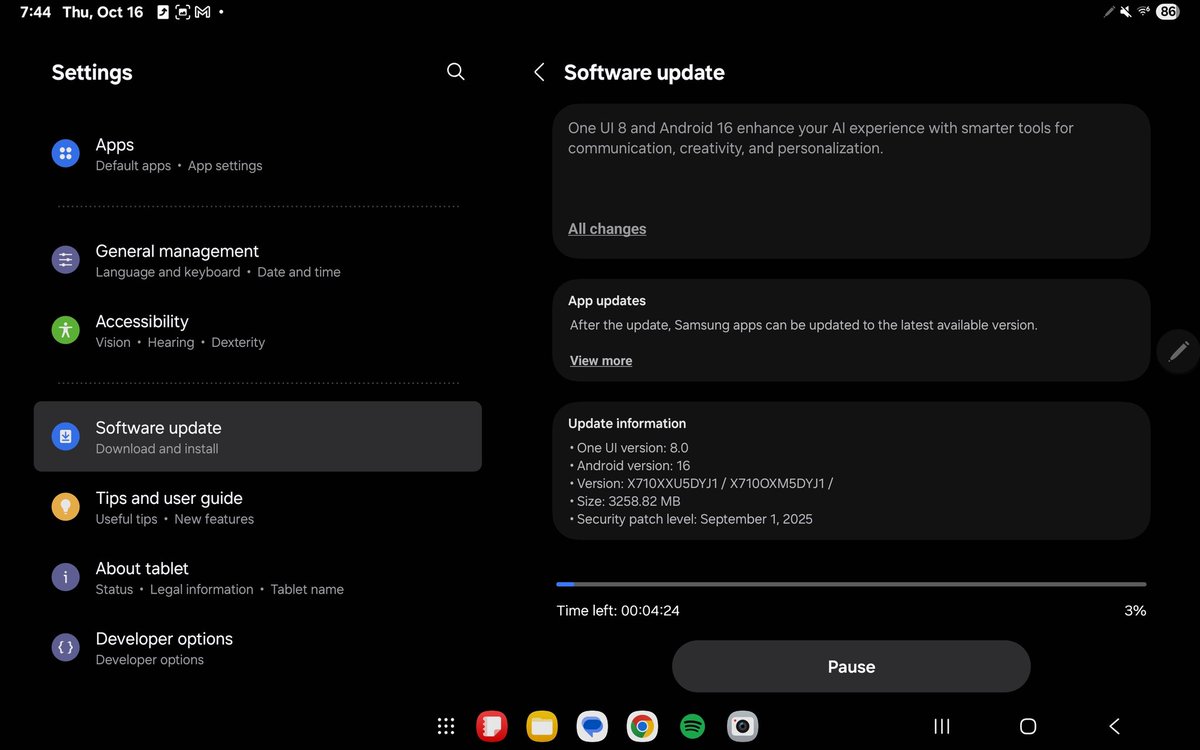The height and width of the screenshot is (750, 1200).
Task: Tap the Version X710XXU5DYJ1 line
Action: click(701, 484)
